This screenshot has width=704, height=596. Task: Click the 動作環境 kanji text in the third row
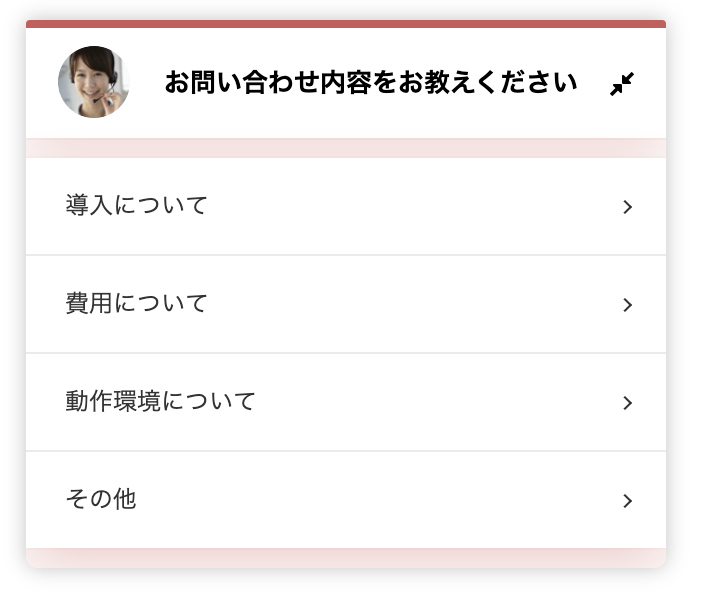113,401
